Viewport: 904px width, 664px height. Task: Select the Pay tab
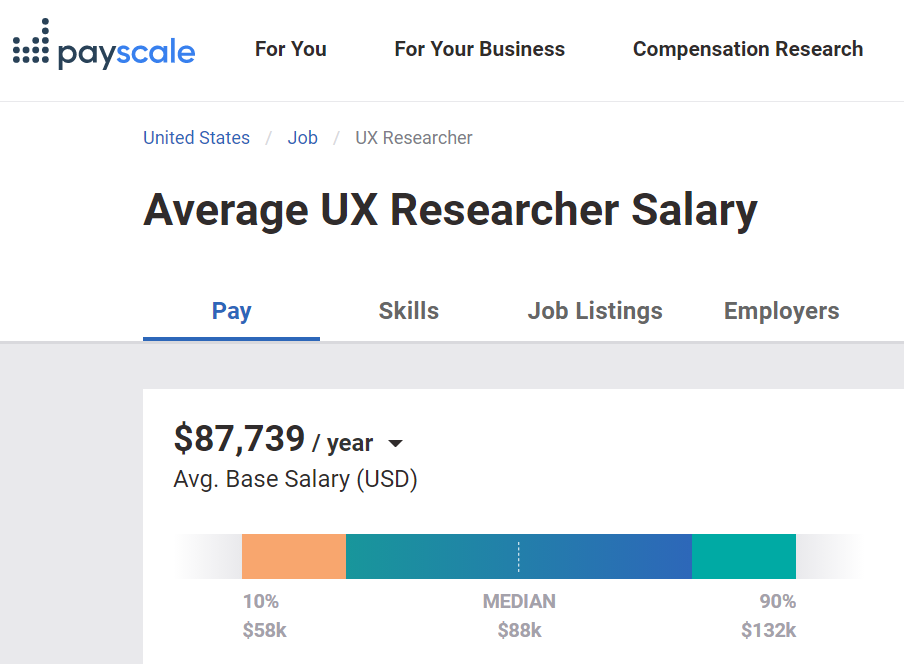point(231,311)
